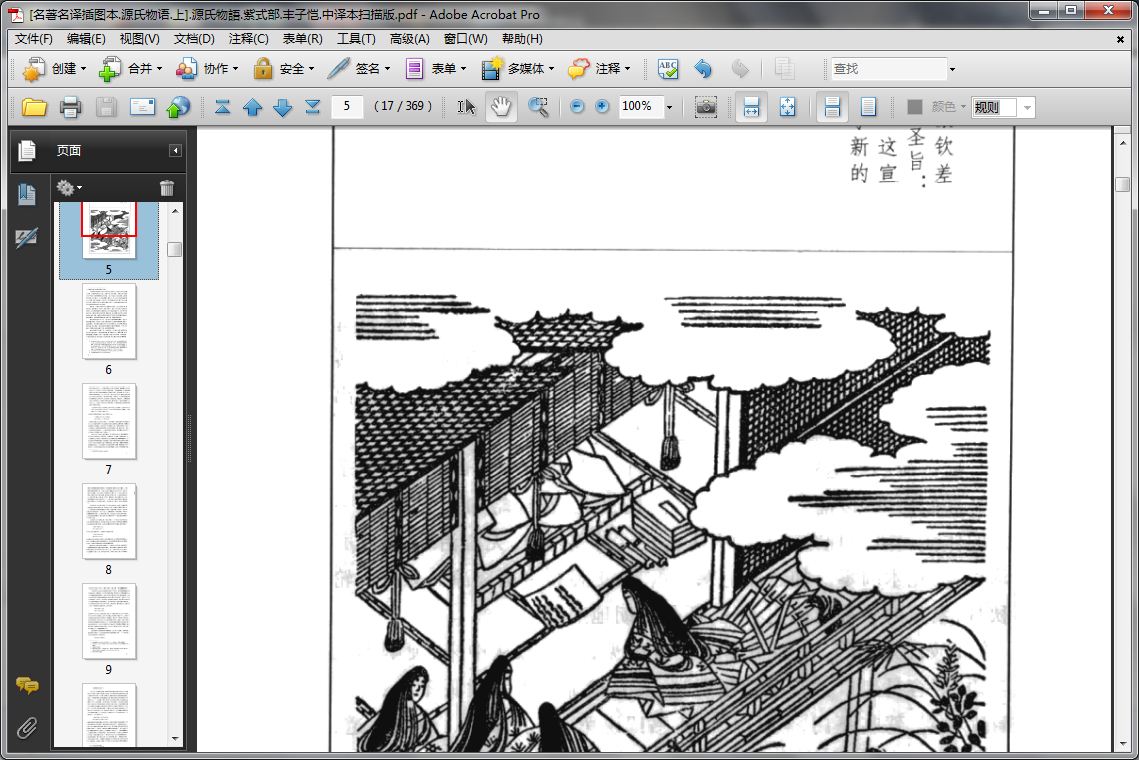Open the Comments panel icon
The image size is (1139, 760).
[x=27, y=684]
